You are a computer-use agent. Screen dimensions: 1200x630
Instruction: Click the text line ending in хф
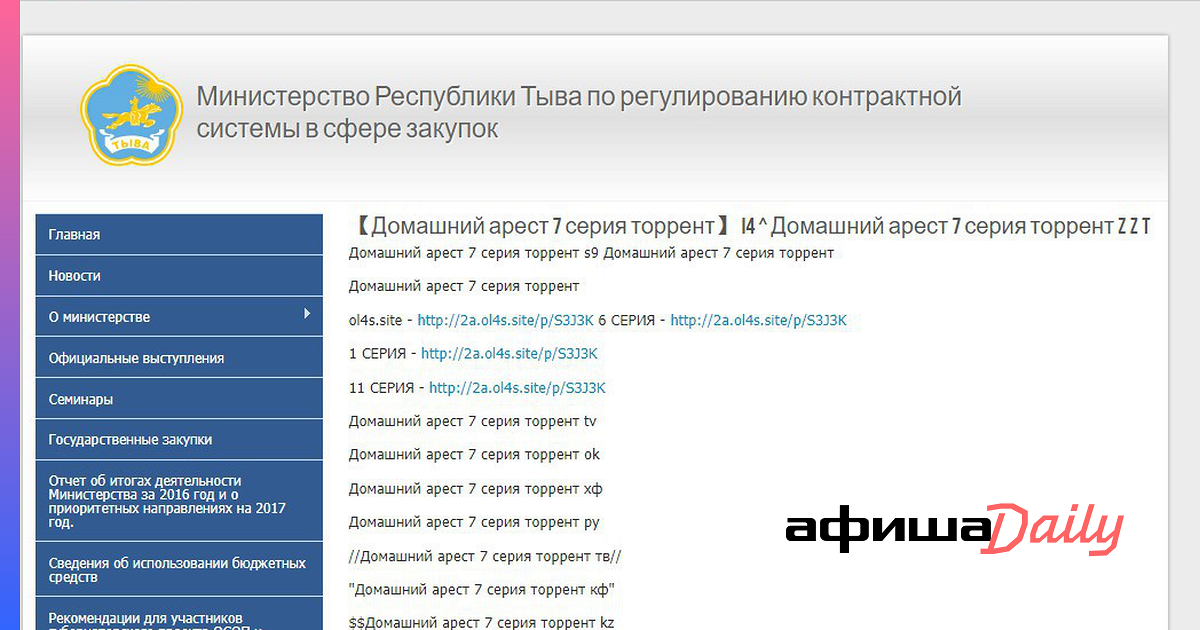coord(475,489)
